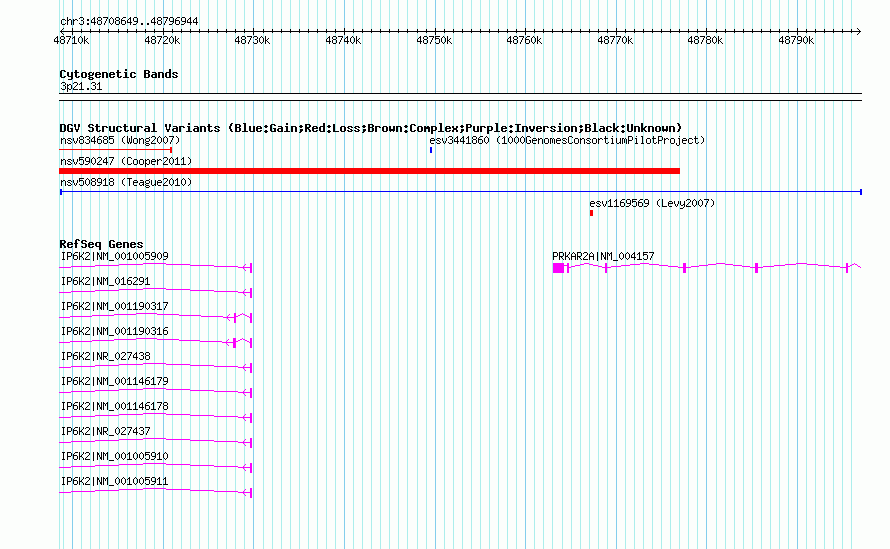The height and width of the screenshot is (549, 890).
Task: Click the PRKAR2A|NM_004157 gene label
Action: pyautogui.click(x=603, y=257)
